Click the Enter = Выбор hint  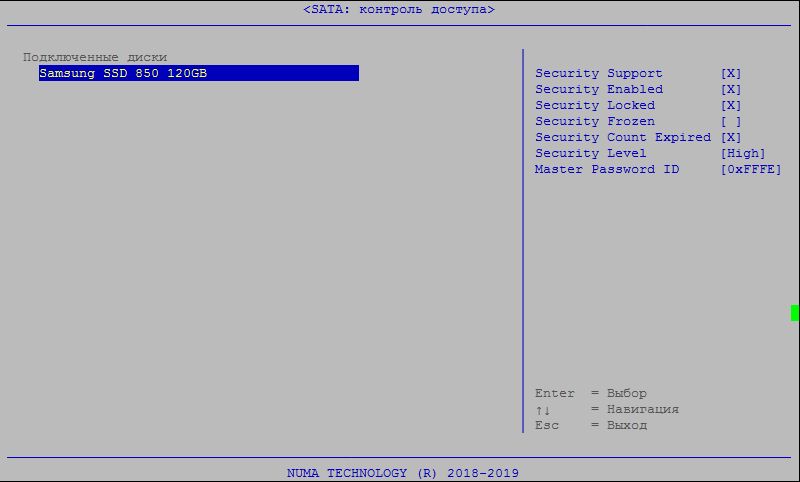590,394
